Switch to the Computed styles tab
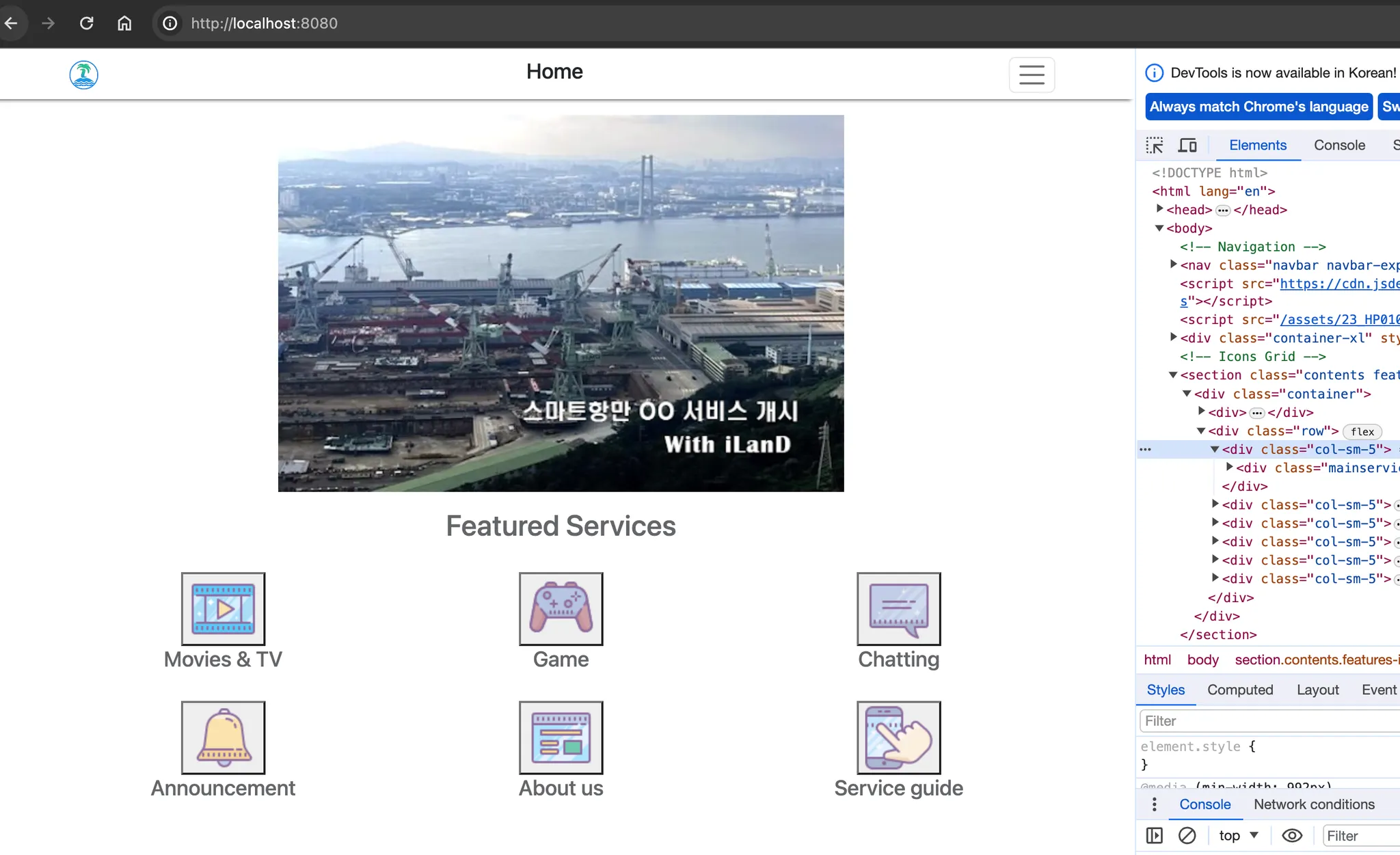The height and width of the screenshot is (855, 1400). (1239, 690)
